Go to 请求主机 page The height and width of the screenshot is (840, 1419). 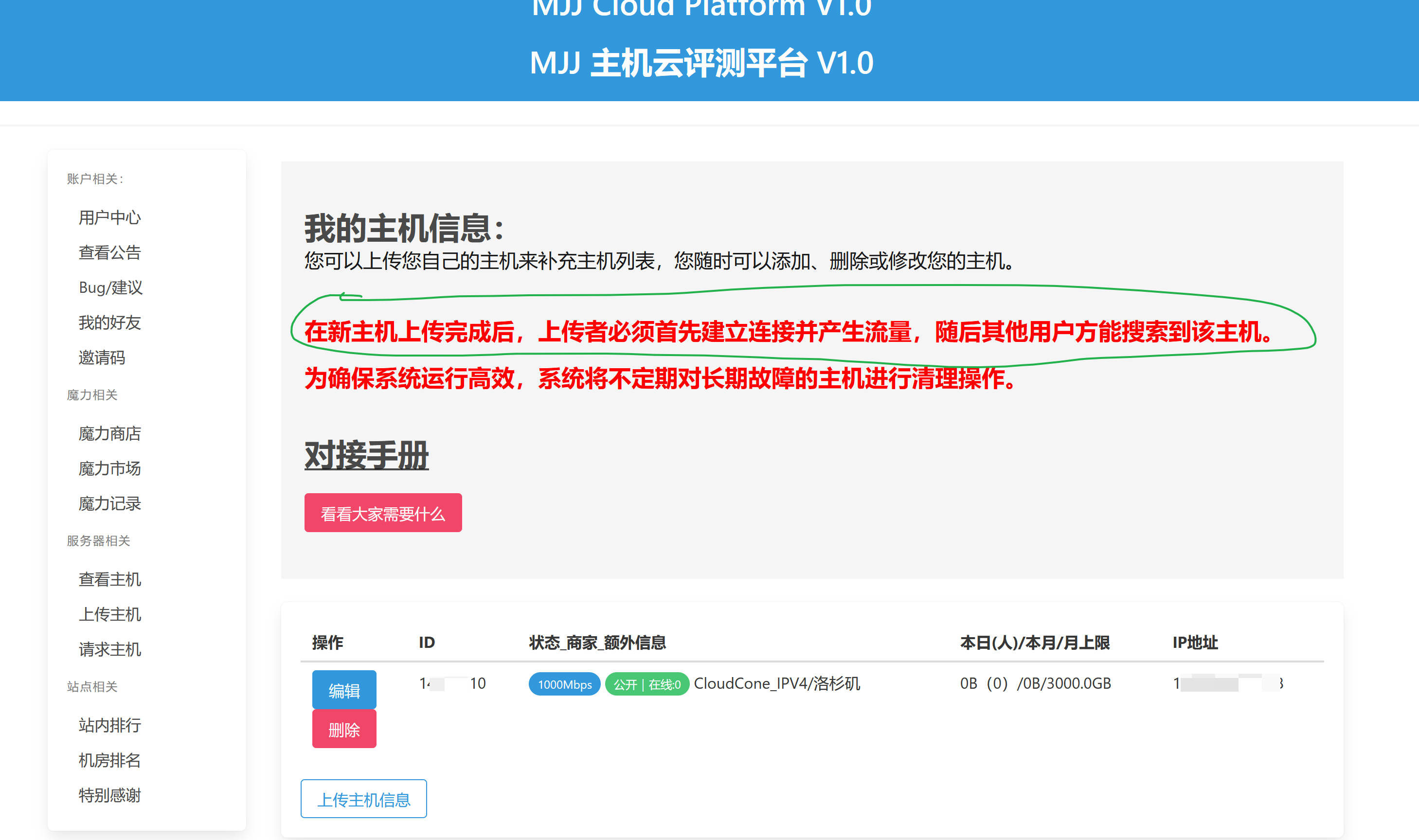click(109, 650)
